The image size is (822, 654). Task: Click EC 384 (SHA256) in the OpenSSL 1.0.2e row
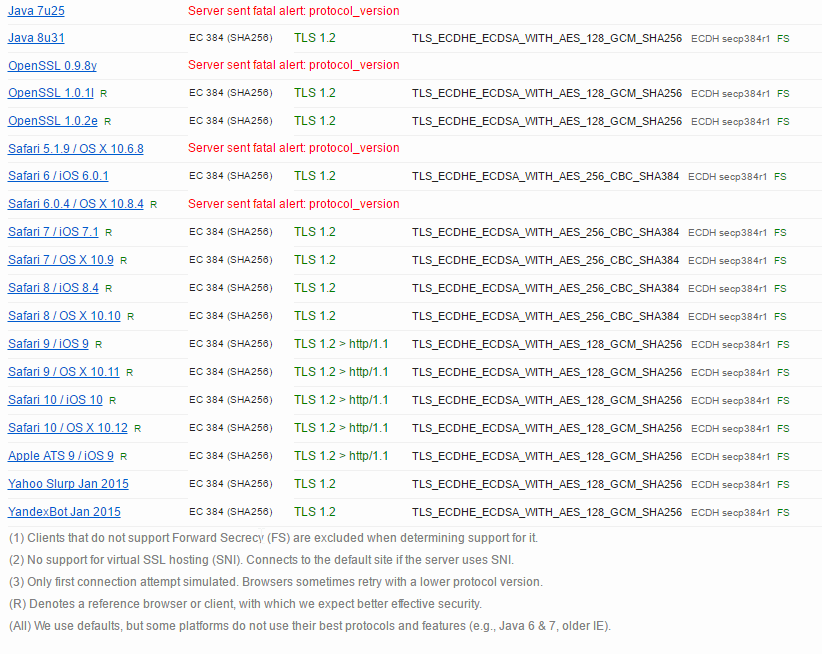coord(231,121)
